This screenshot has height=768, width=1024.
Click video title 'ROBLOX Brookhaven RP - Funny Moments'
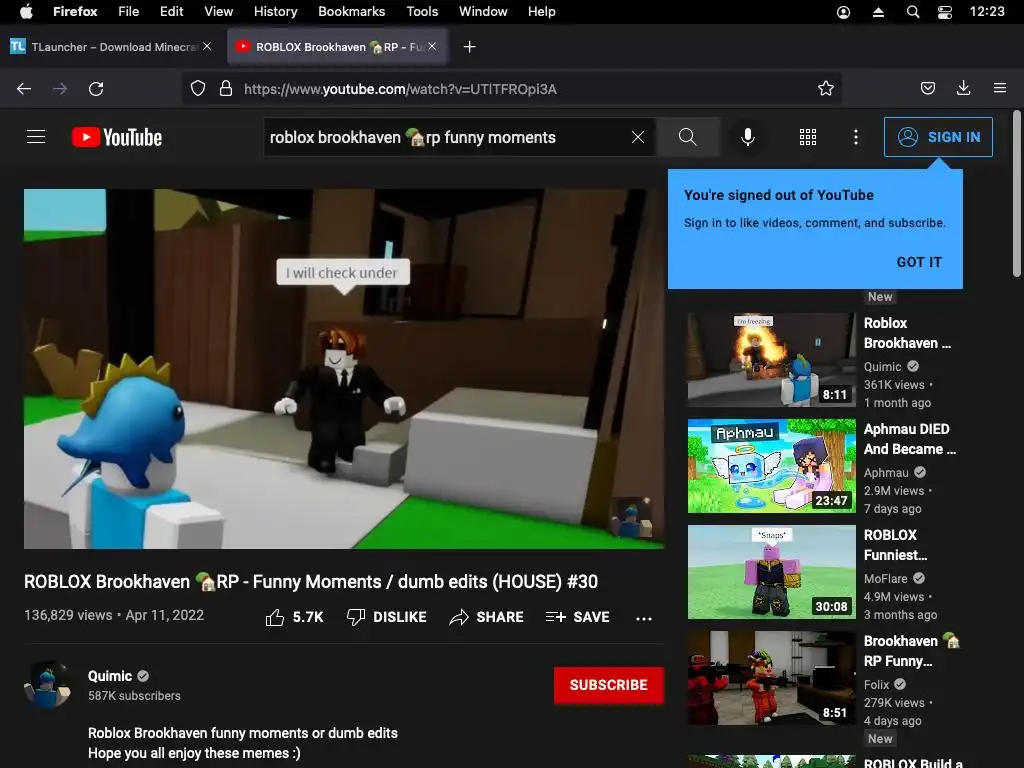pos(311,581)
